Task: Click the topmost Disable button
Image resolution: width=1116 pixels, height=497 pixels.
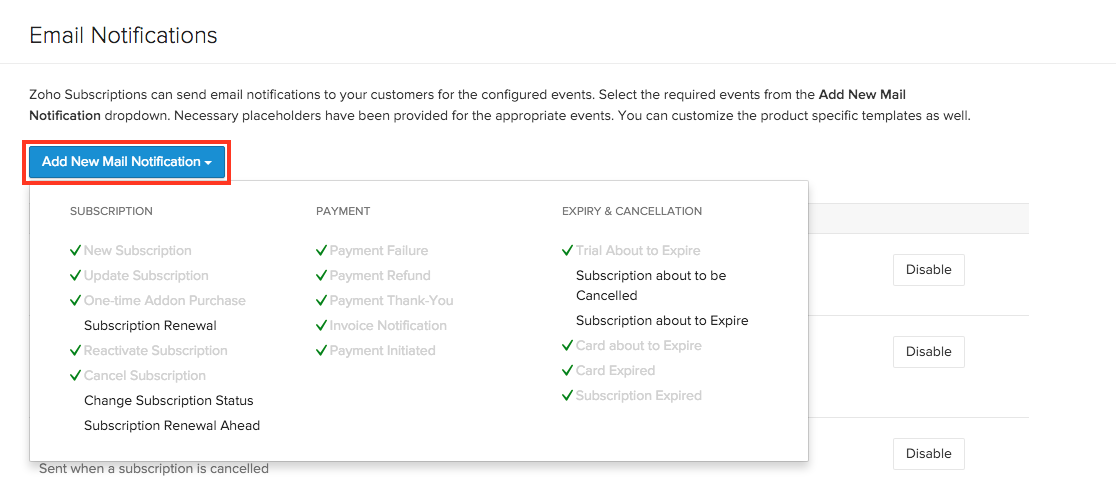Action: [928, 270]
